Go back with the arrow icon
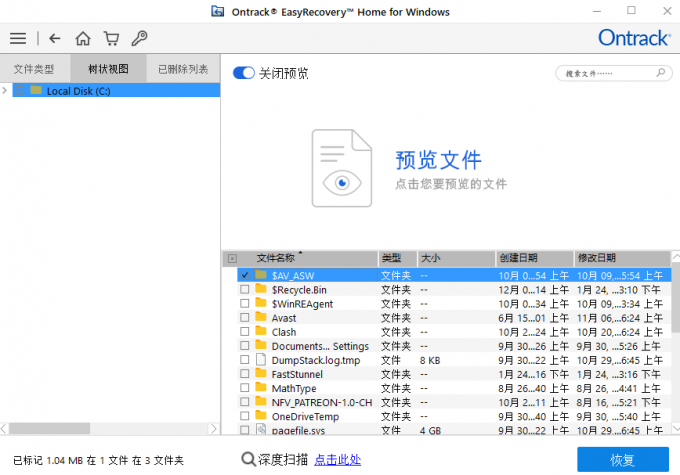 55,39
